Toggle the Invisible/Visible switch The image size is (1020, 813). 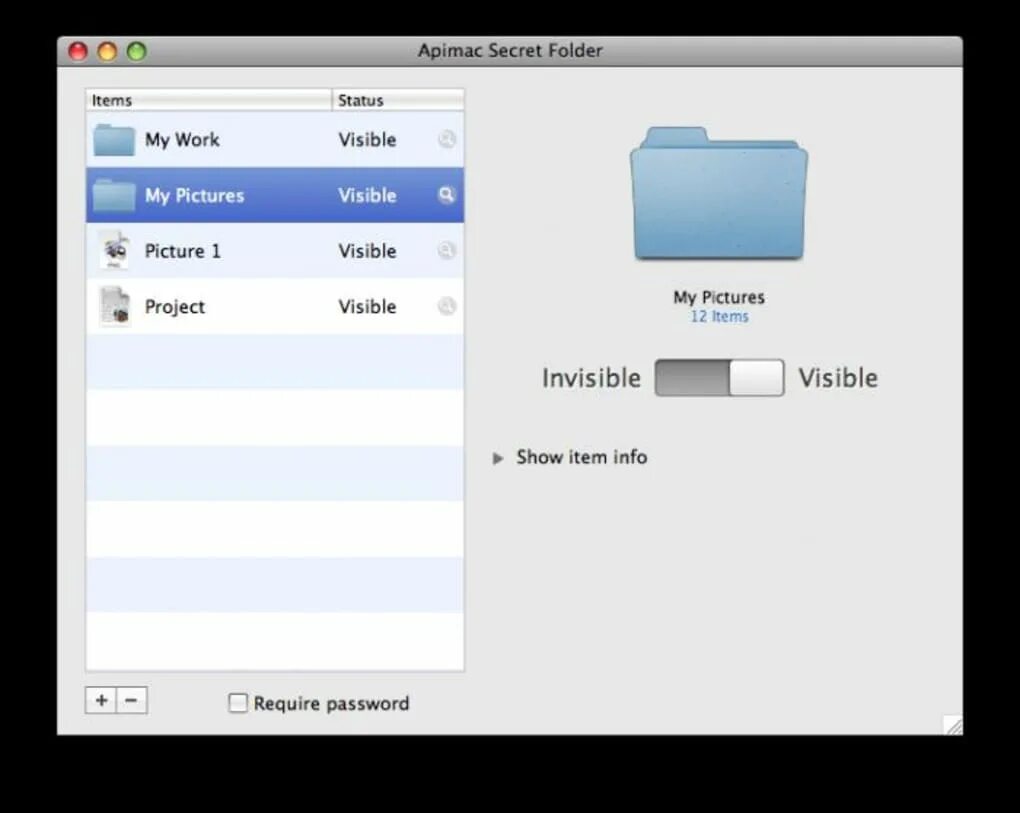point(719,377)
